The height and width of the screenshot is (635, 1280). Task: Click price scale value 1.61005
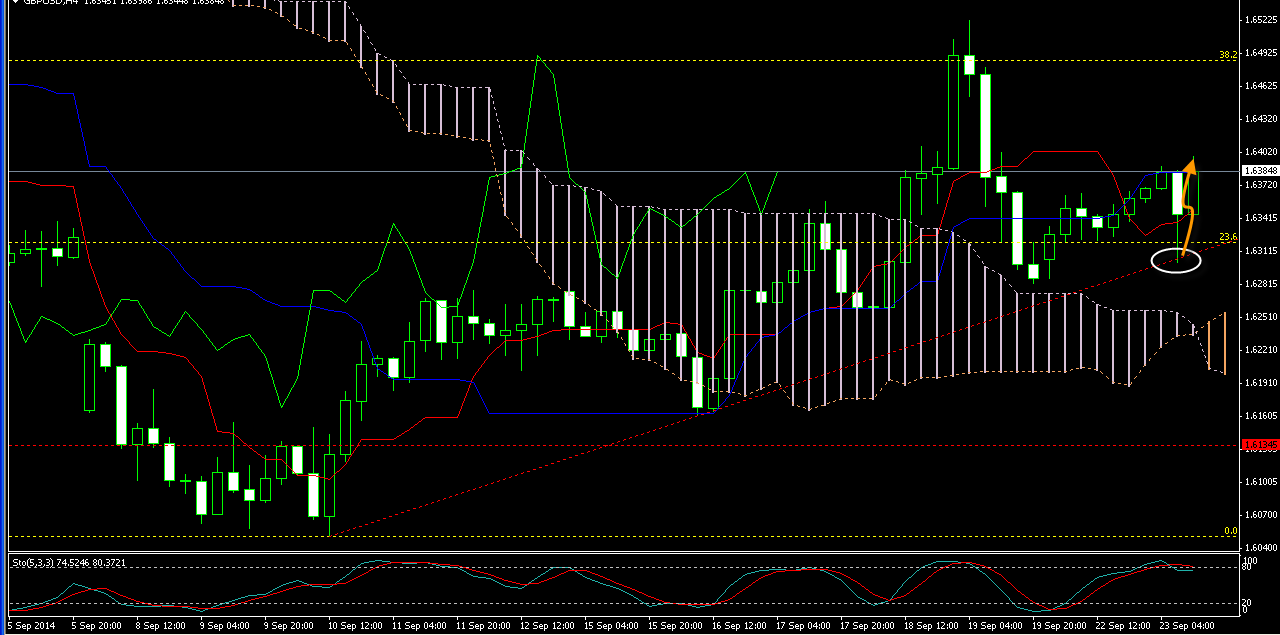pos(1261,482)
